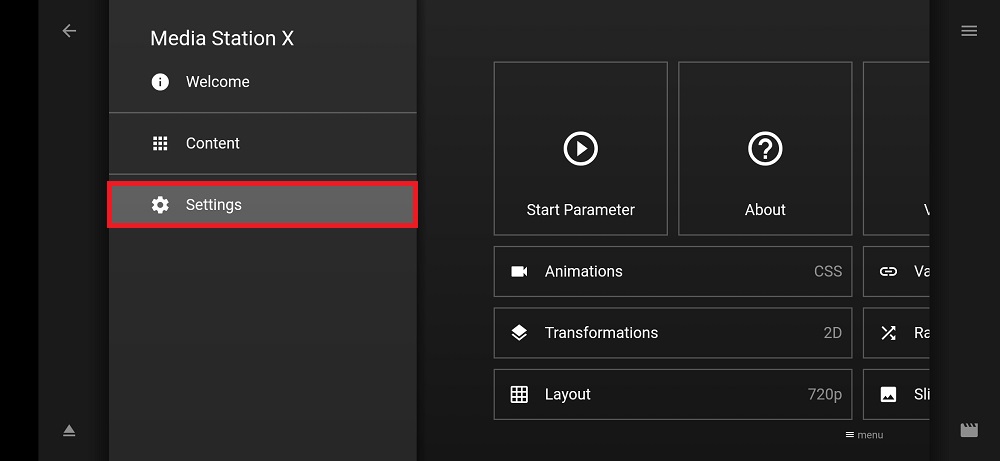The height and width of the screenshot is (461, 1000).
Task: Click the play circle icon in Start Parameter
Action: (x=580, y=149)
